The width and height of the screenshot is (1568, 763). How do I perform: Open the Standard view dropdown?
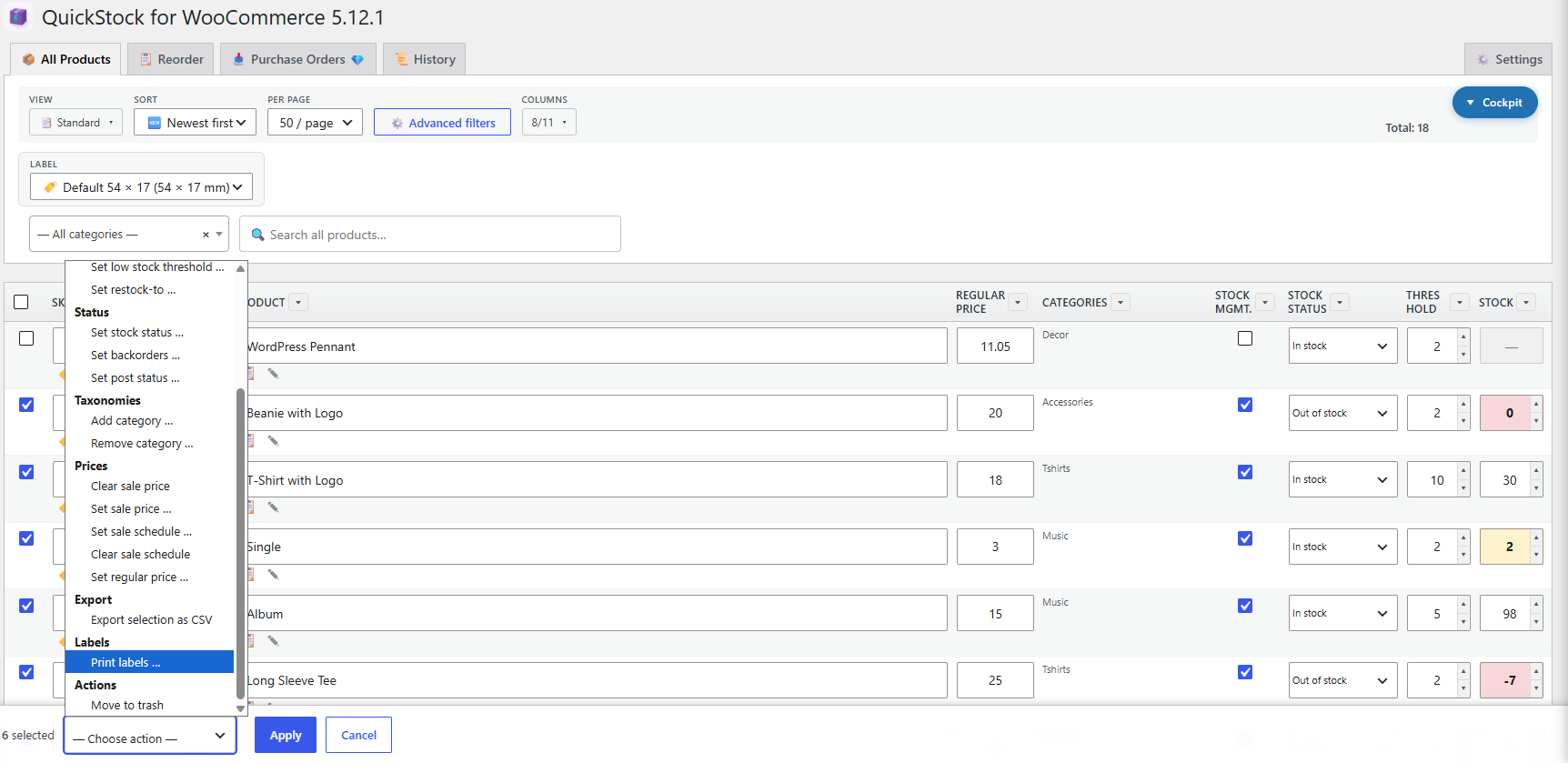(x=75, y=122)
